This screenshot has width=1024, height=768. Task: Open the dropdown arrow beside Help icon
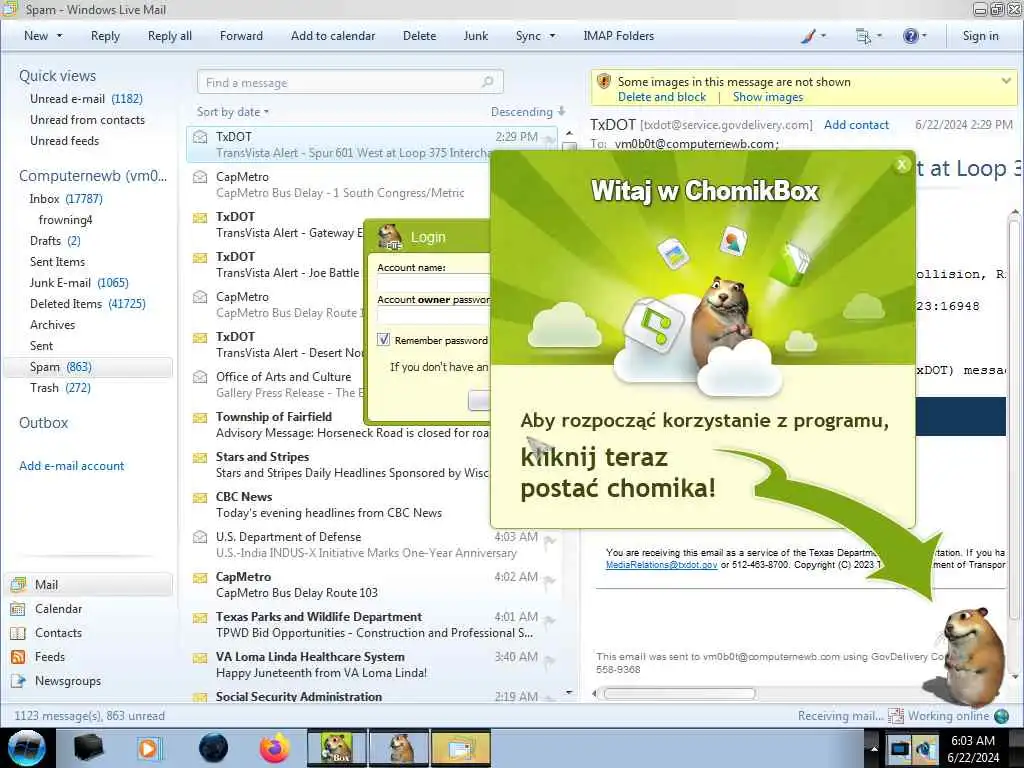coord(924,36)
